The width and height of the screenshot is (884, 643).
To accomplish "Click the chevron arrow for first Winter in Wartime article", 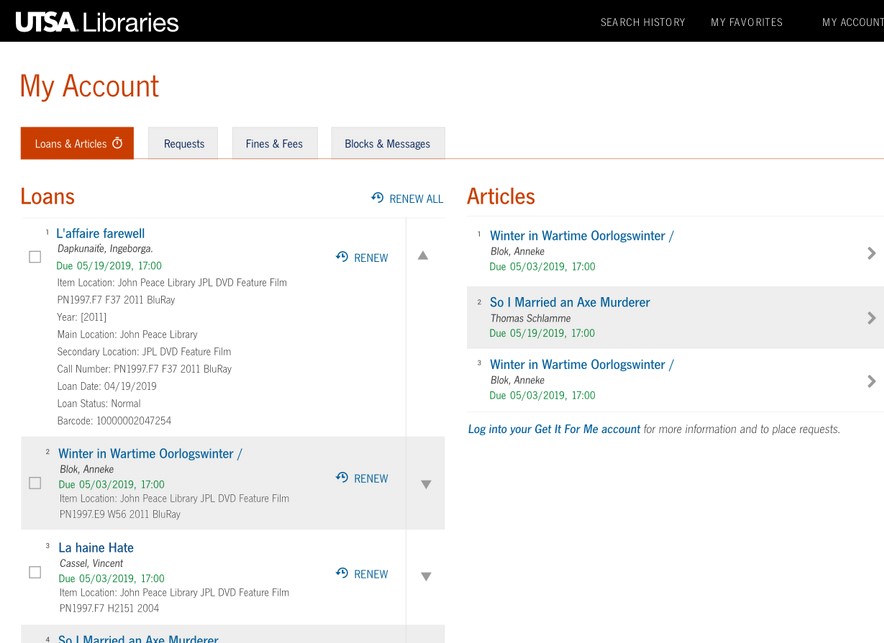I will click(x=871, y=252).
